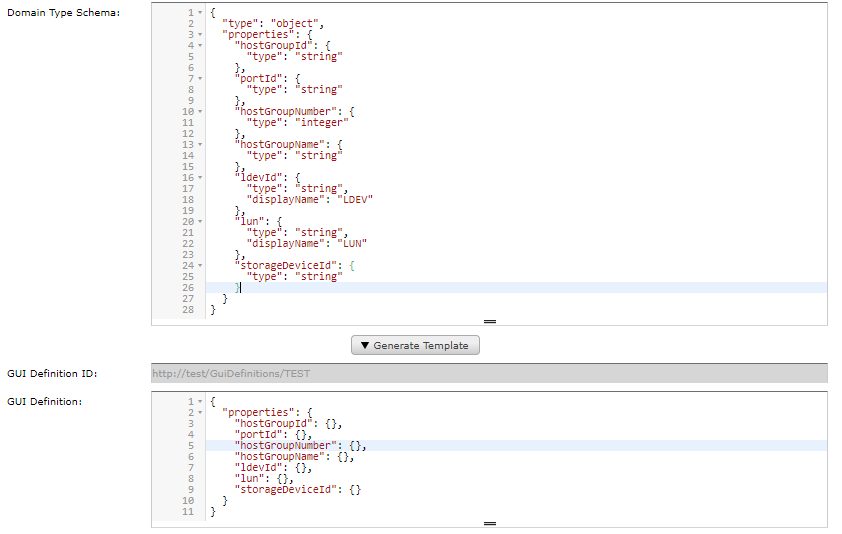The height and width of the screenshot is (534, 842).
Task: Click "ldevId" key in schema line 16
Action: 258,177
